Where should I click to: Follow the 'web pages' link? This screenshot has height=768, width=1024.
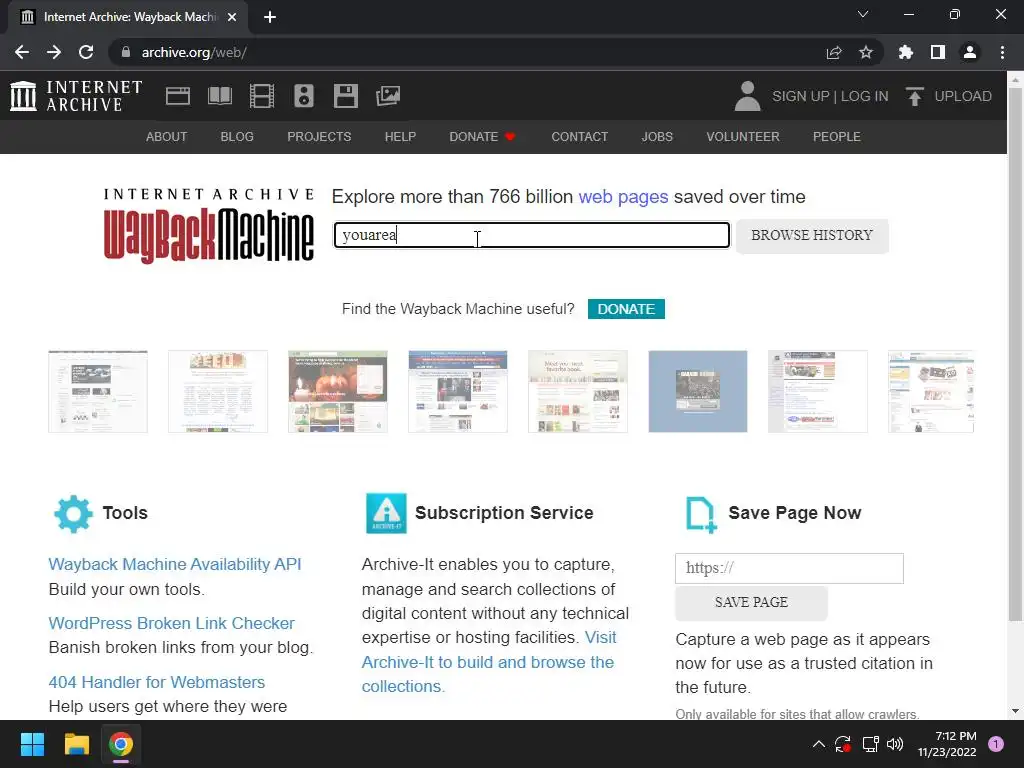[x=623, y=197]
